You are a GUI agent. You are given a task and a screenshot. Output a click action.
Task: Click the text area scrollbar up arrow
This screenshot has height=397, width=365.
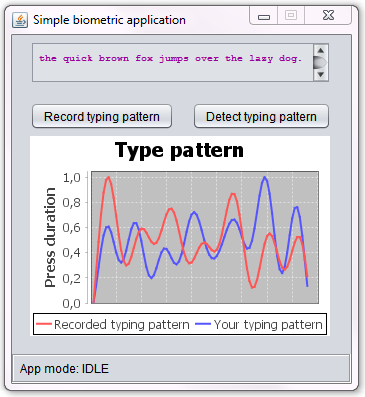pyautogui.click(x=321, y=50)
